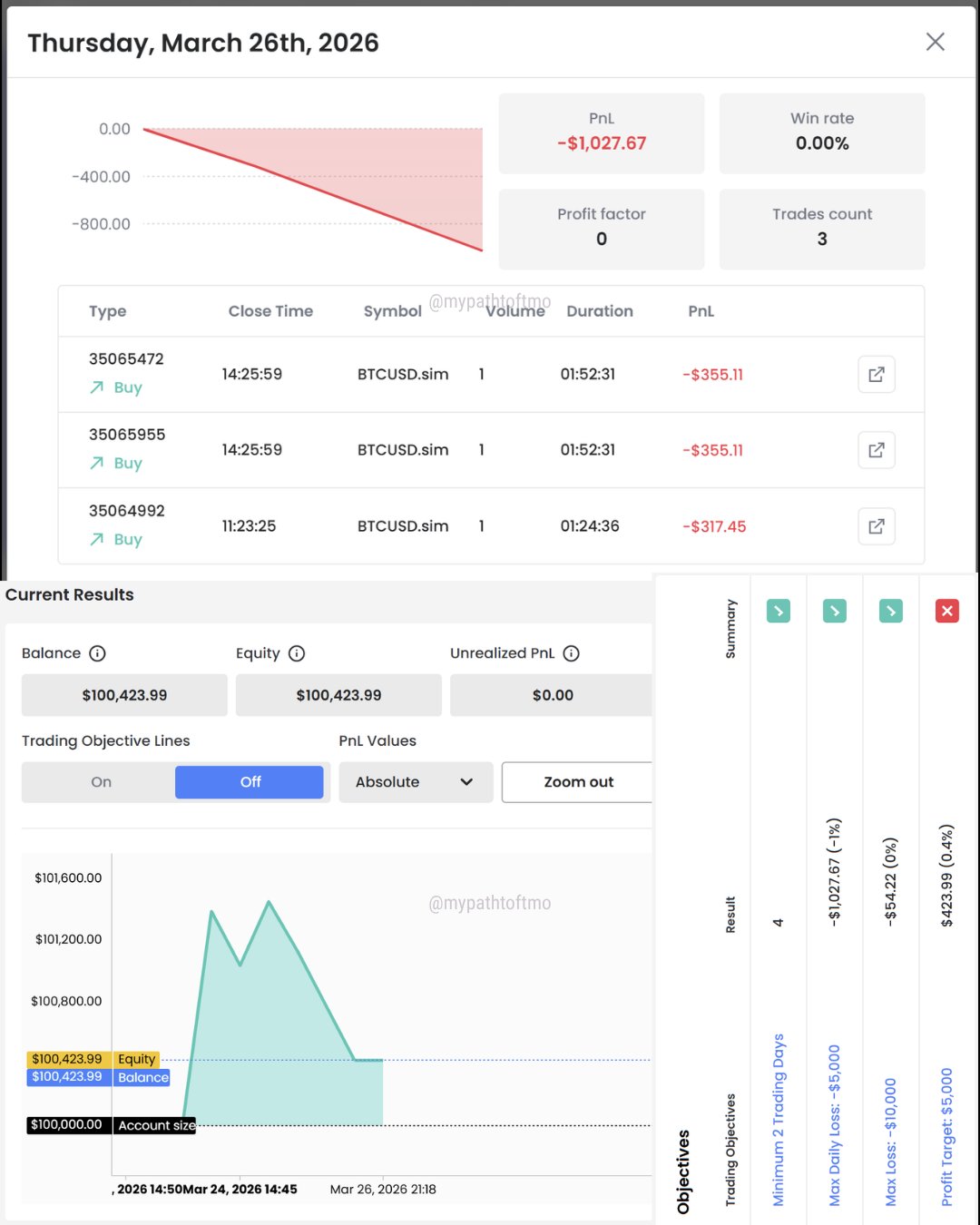Click Buy arrow icon of trade 35065955

(97, 463)
